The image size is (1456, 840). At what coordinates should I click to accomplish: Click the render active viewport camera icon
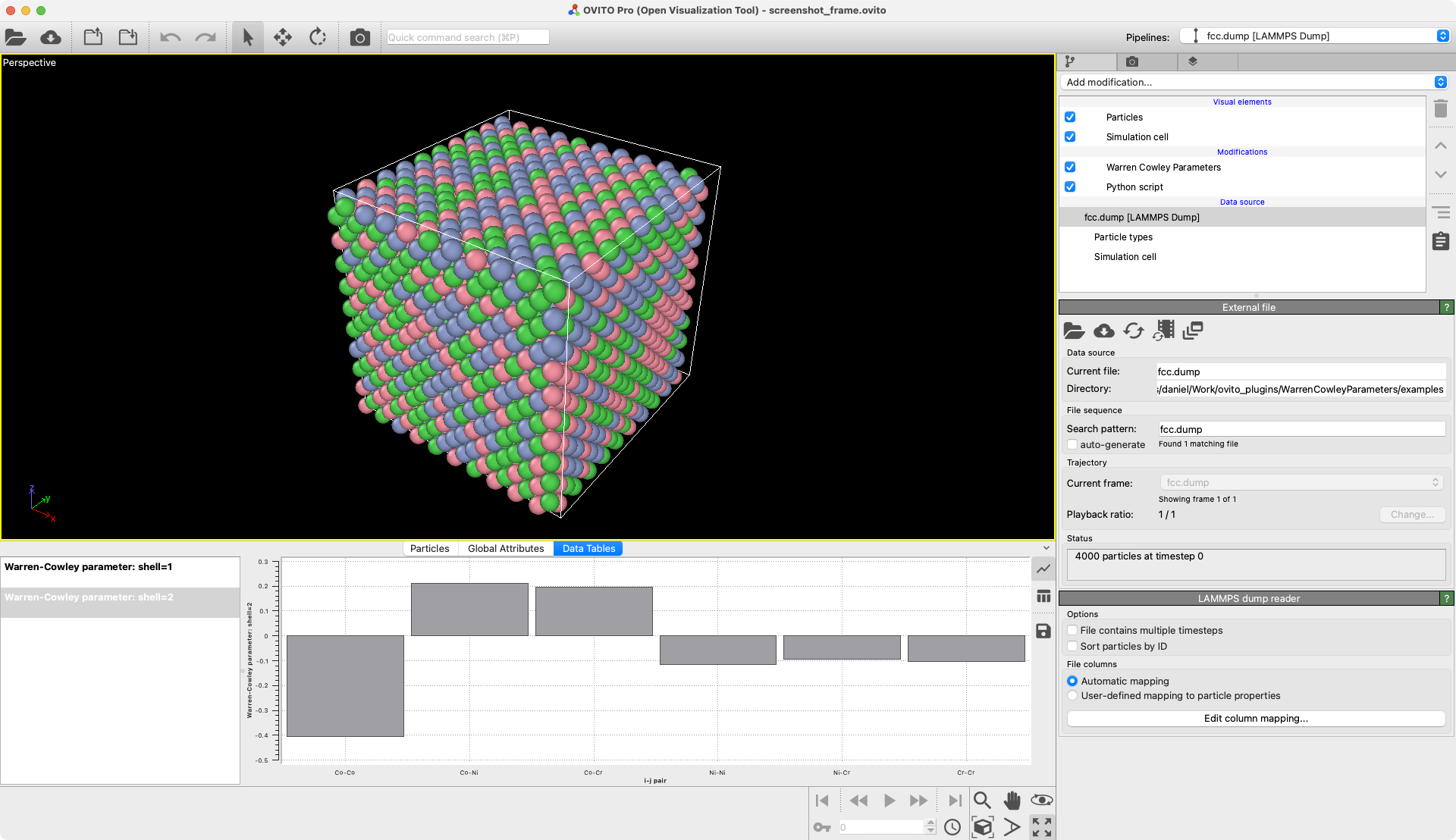pyautogui.click(x=359, y=37)
